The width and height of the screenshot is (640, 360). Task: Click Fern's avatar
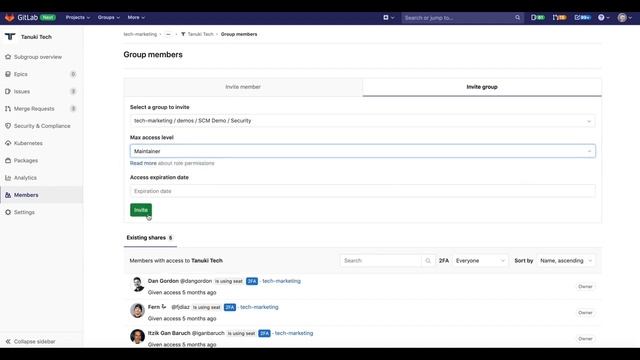point(138,311)
